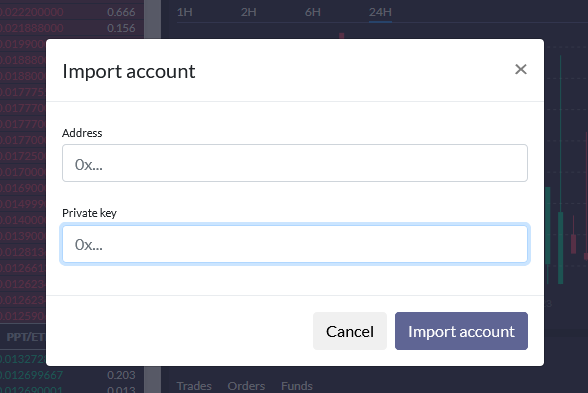Cancel the account import
588x393 pixels.
coord(350,331)
